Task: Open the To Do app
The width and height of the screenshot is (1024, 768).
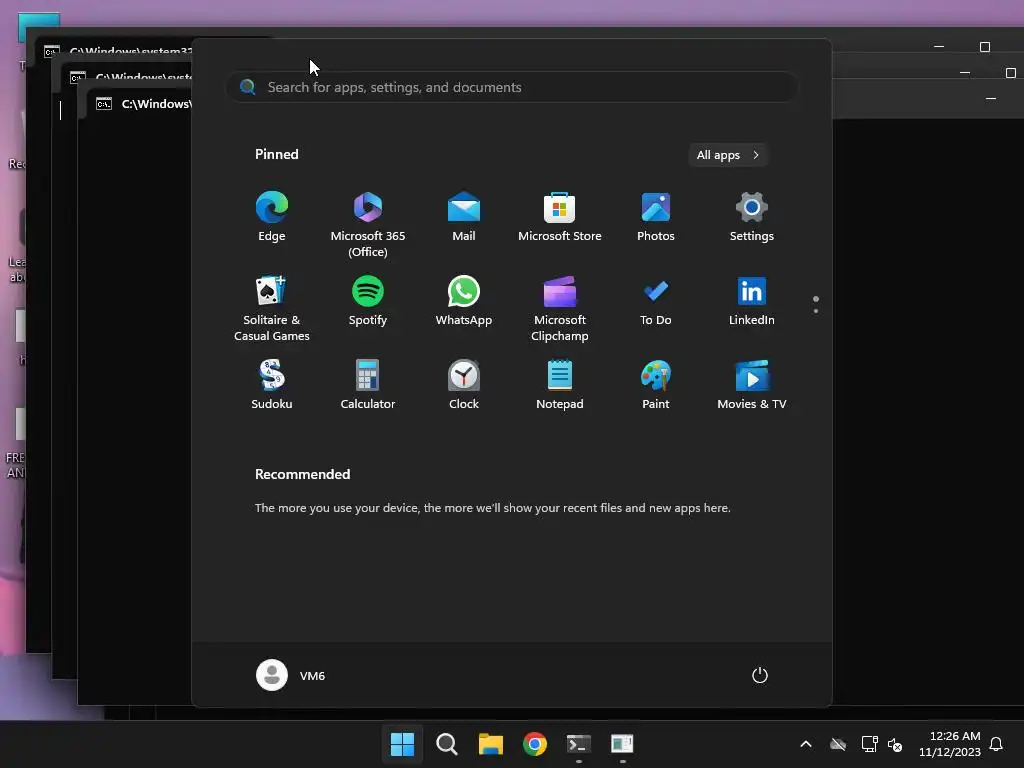Action: click(656, 301)
